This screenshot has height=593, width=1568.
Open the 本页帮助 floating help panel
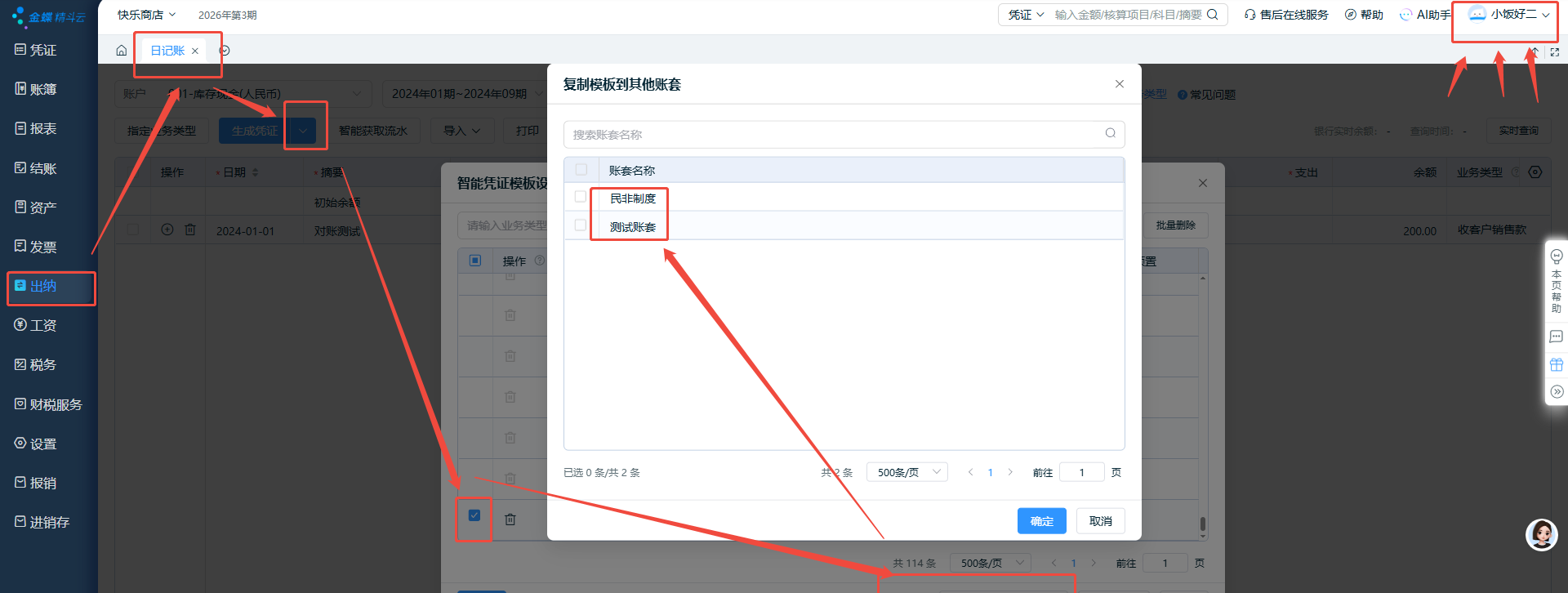(1557, 280)
